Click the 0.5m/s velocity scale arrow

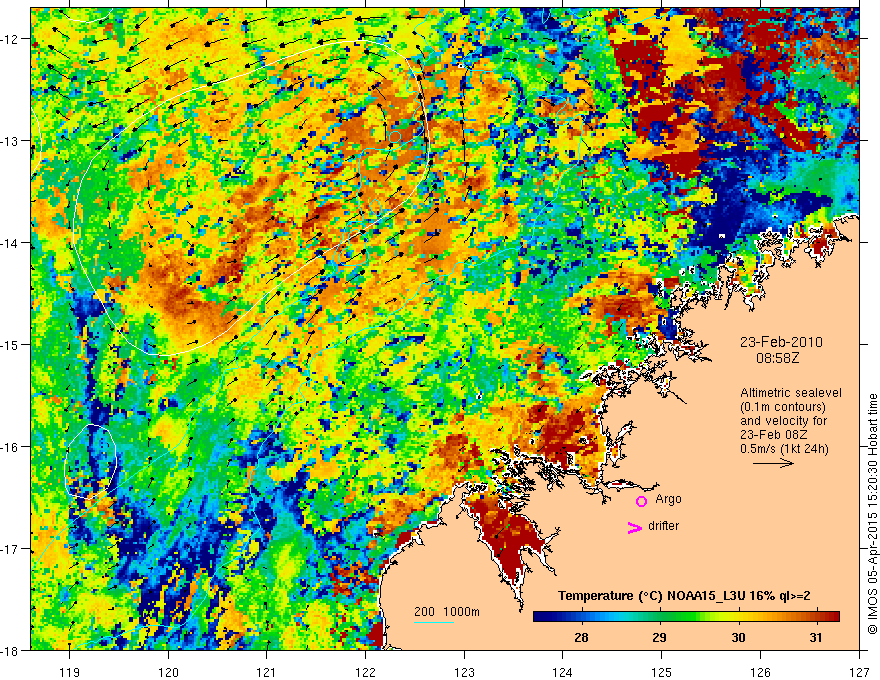pyautogui.click(x=773, y=463)
